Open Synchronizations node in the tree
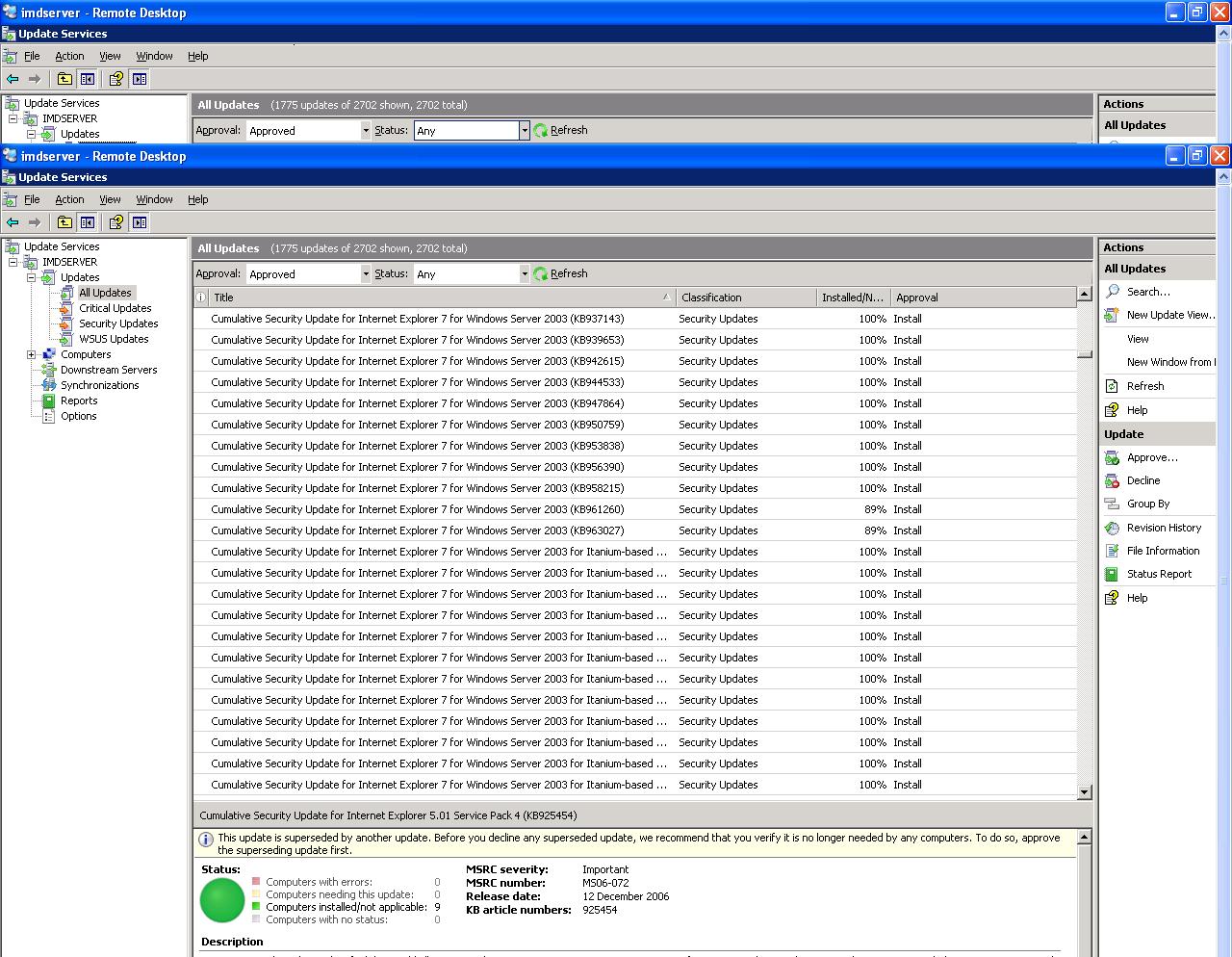 [99, 385]
